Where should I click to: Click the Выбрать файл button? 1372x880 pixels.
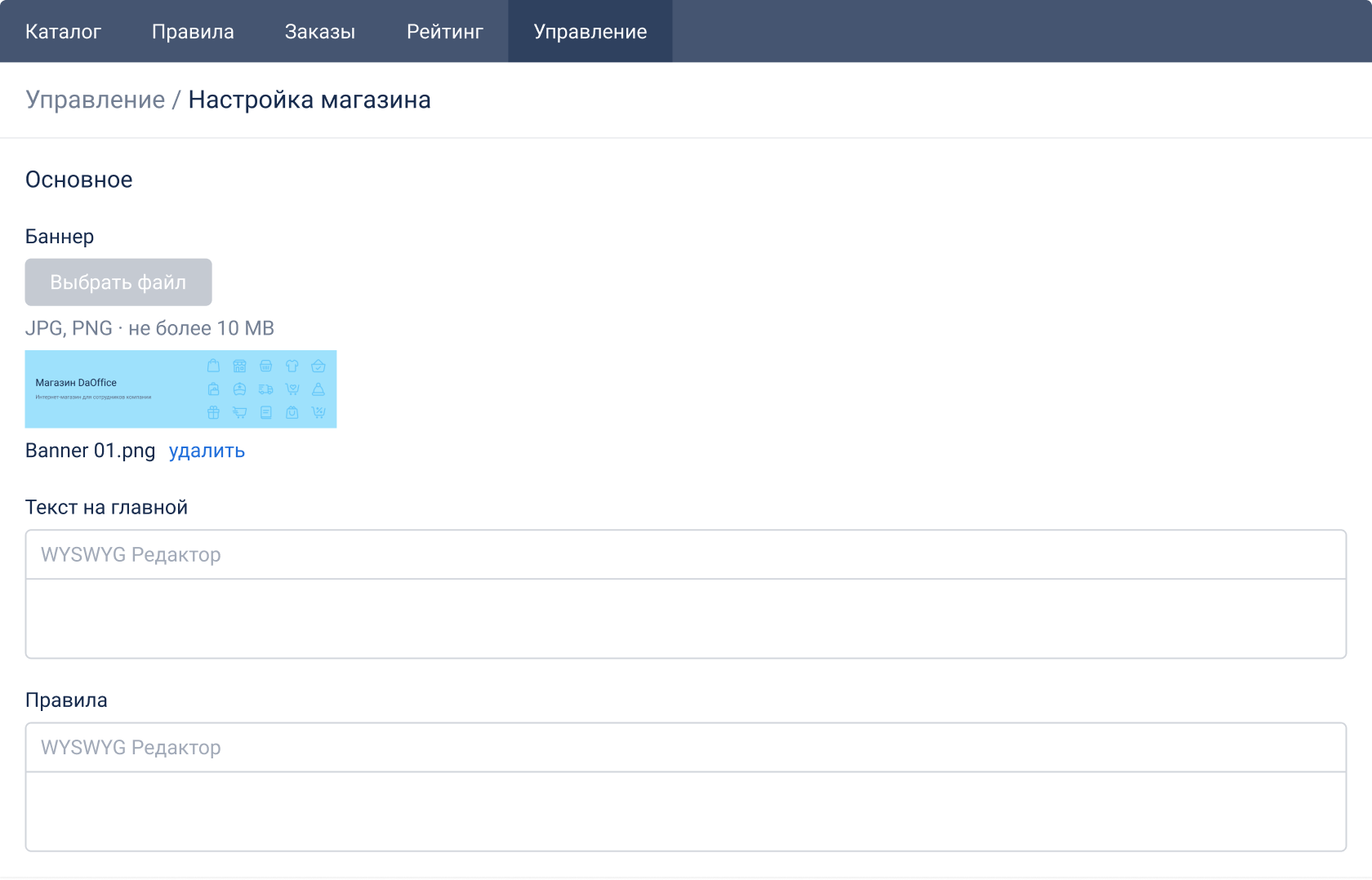point(118,282)
